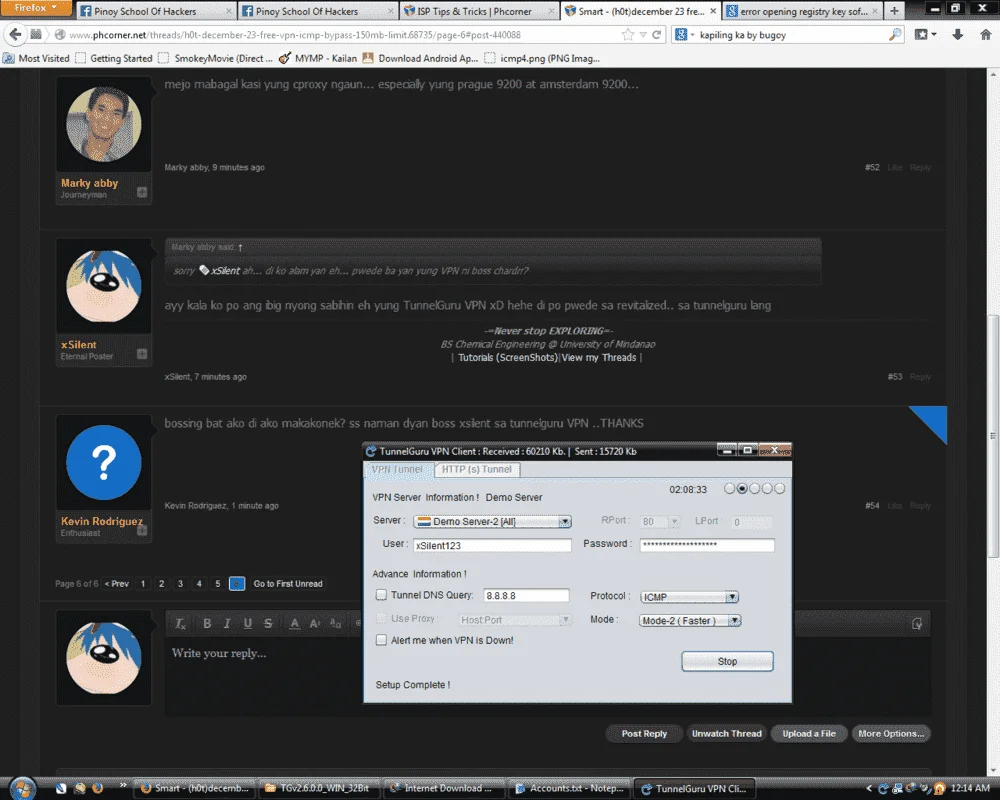Toggle bold in reply editor

(x=207, y=623)
